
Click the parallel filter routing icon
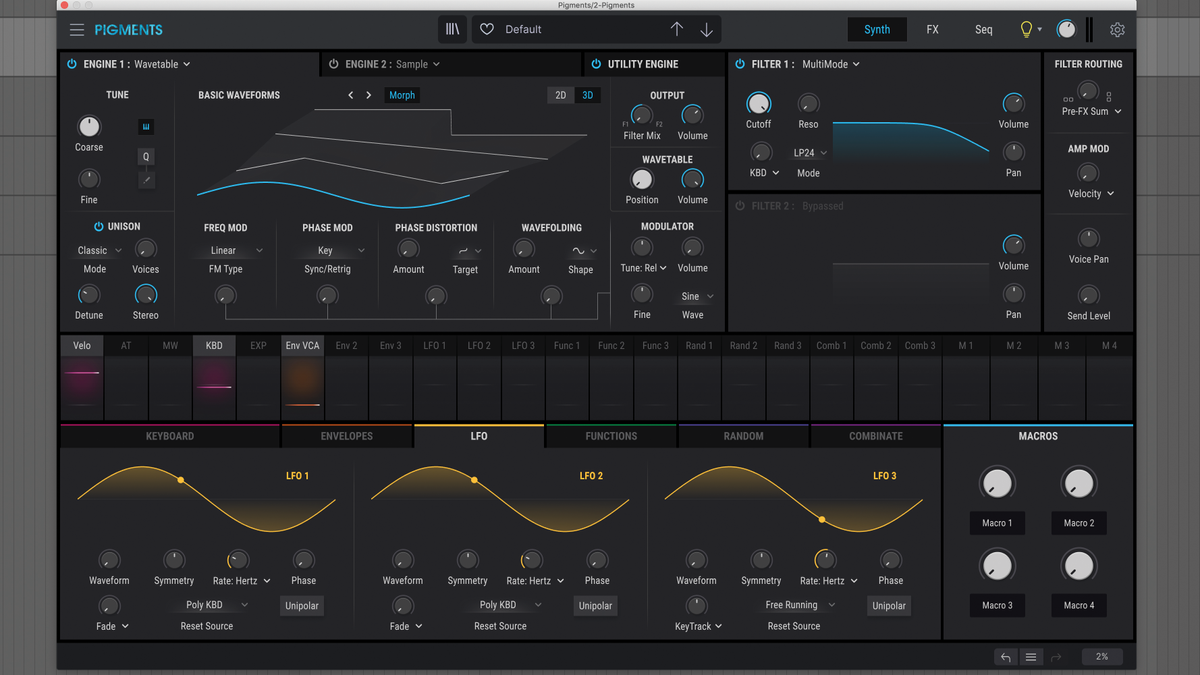pos(1069,99)
